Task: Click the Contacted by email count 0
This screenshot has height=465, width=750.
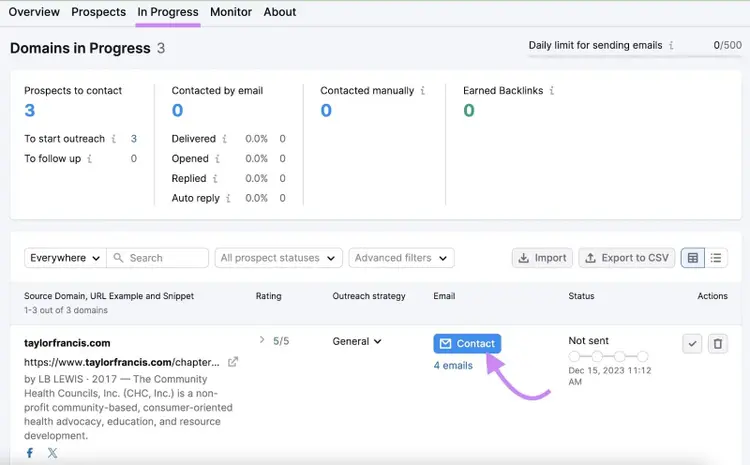Action: [177, 111]
